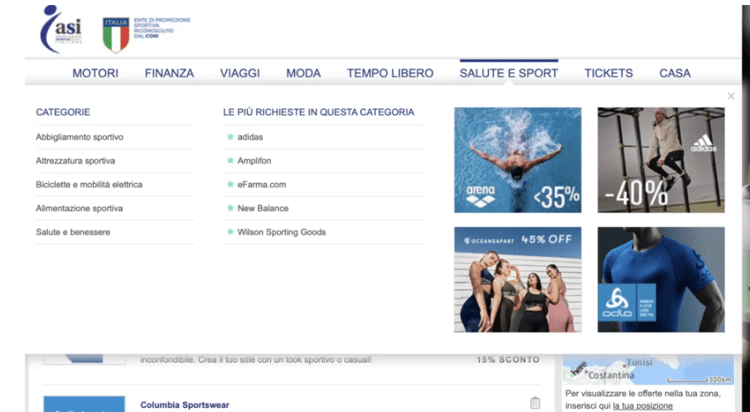The image size is (750, 412).
Task: Open the odlo blue shirt banner
Action: click(x=661, y=279)
